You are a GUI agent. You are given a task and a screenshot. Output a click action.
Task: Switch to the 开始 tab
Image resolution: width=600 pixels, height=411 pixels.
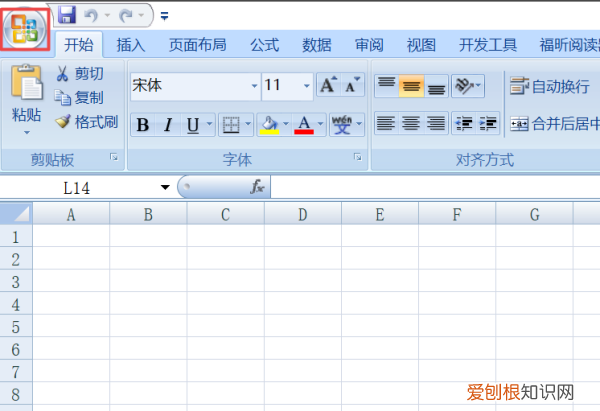pos(79,45)
